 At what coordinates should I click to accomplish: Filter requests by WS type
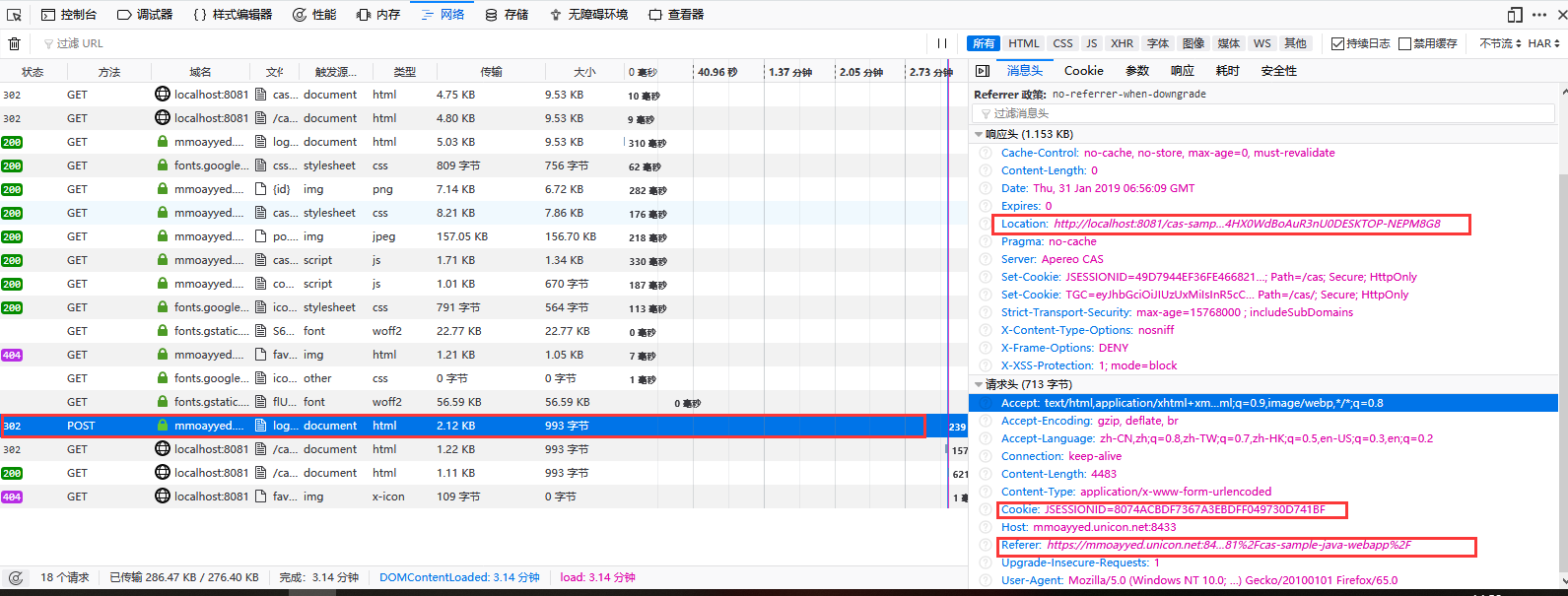(x=1261, y=43)
